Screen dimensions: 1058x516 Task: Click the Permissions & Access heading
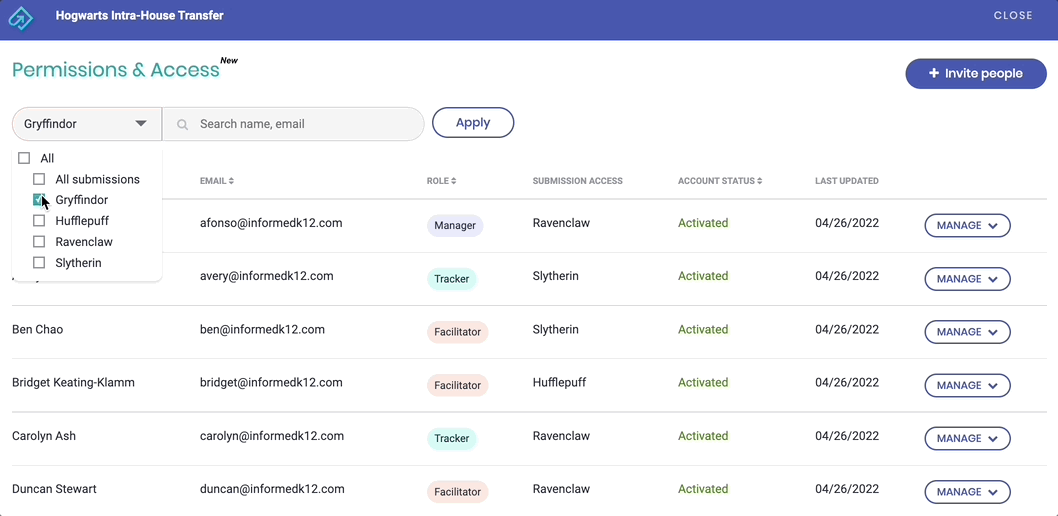coord(116,70)
